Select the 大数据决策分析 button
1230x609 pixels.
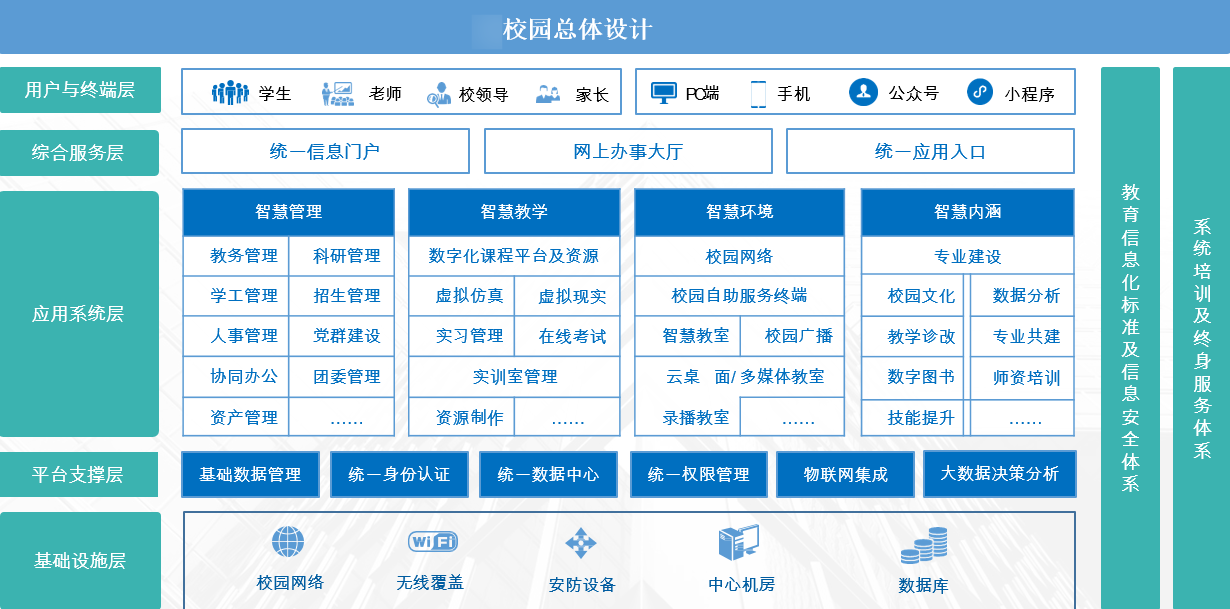tap(999, 473)
